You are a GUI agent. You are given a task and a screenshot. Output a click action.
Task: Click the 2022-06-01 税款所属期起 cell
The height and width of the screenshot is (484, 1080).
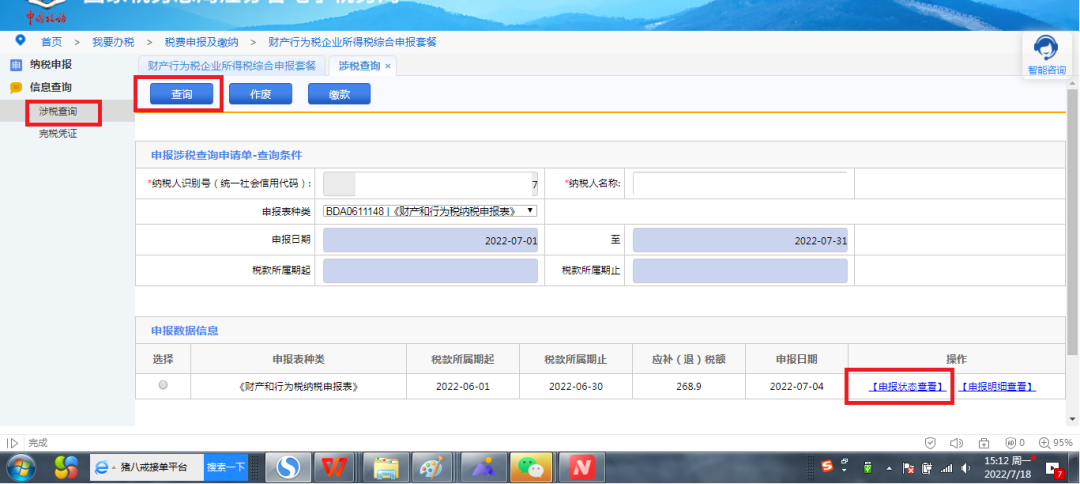tap(463, 386)
